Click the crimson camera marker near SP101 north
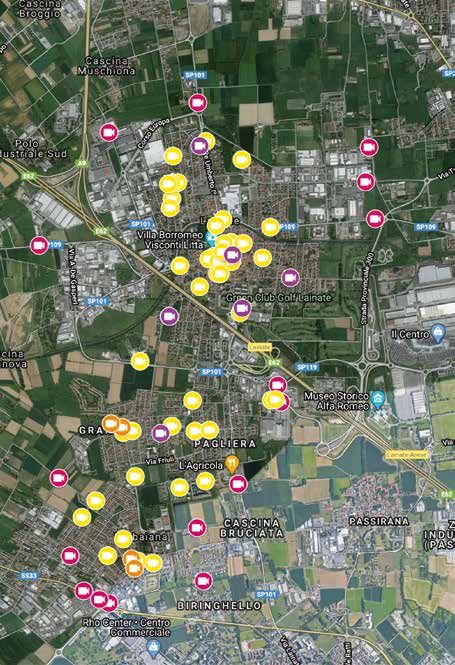 coord(198,103)
